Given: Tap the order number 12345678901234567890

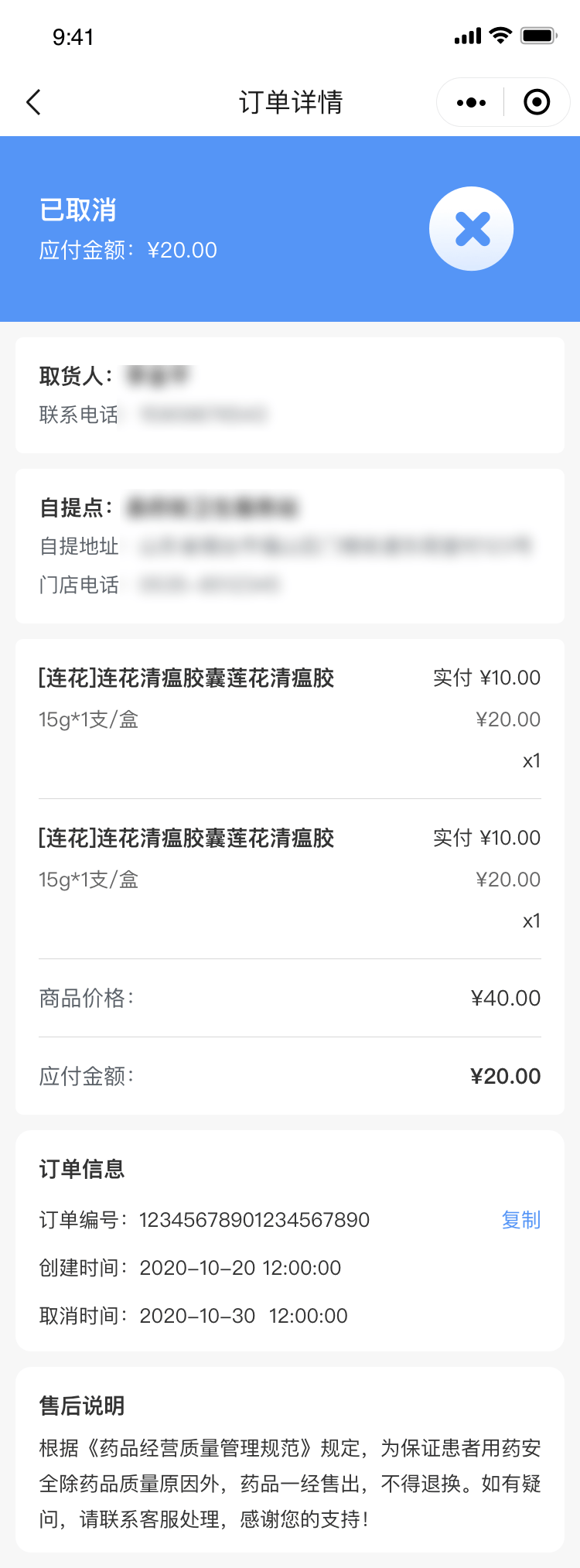Looking at the screenshot, I should pos(254,1220).
